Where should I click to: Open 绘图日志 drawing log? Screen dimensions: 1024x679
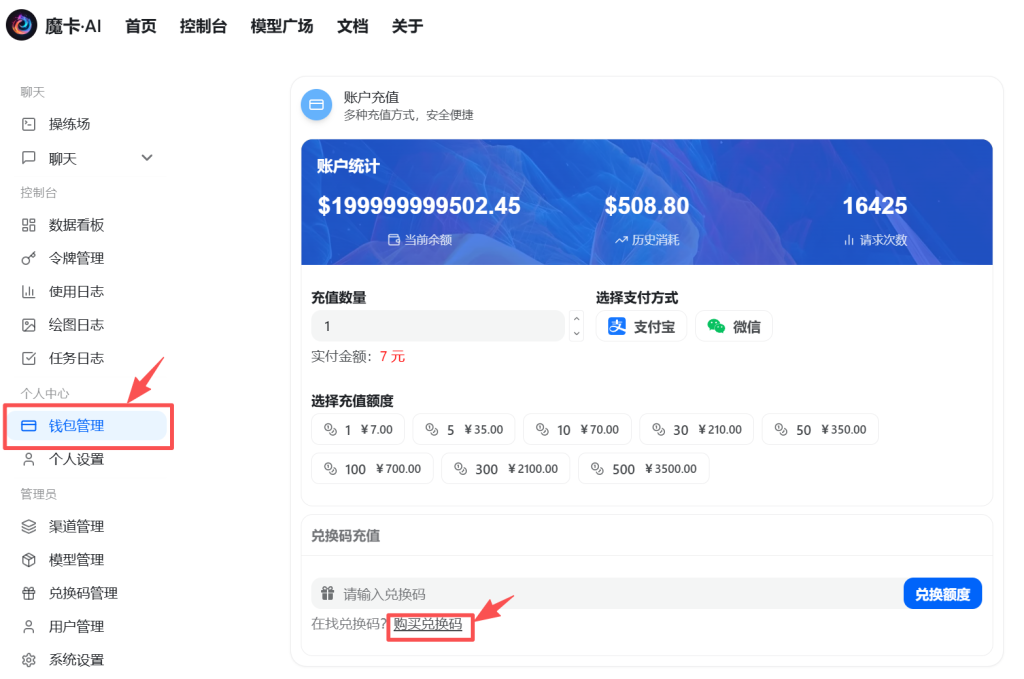[76, 325]
